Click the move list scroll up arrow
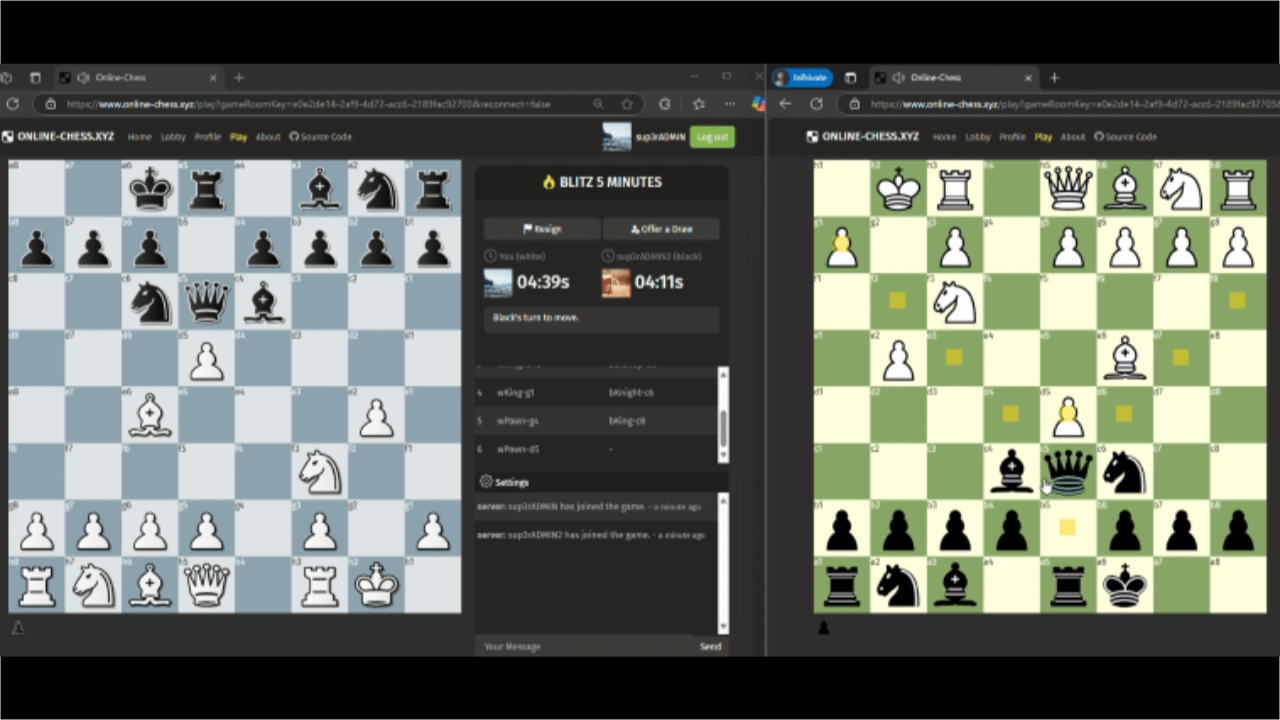Image resolution: width=1280 pixels, height=720 pixels. (724, 373)
